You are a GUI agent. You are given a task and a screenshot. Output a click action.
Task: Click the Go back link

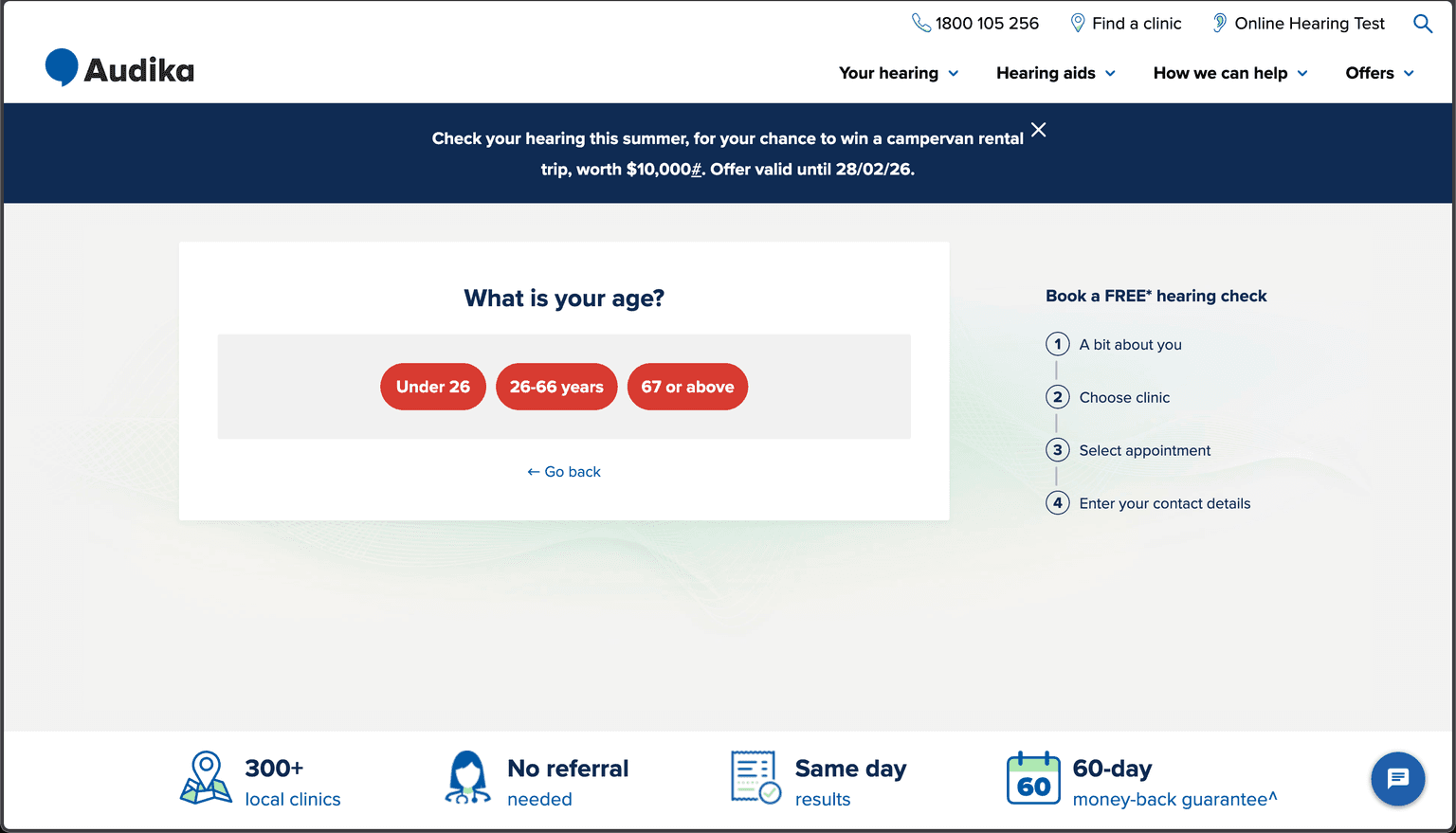[564, 471]
